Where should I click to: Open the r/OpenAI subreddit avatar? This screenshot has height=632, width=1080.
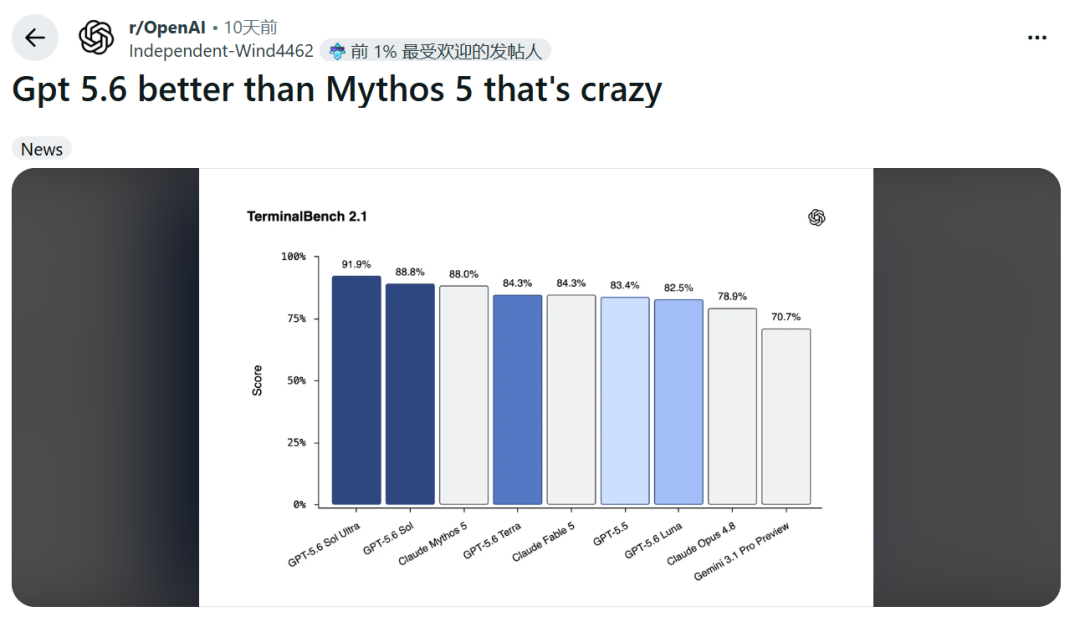(x=96, y=37)
